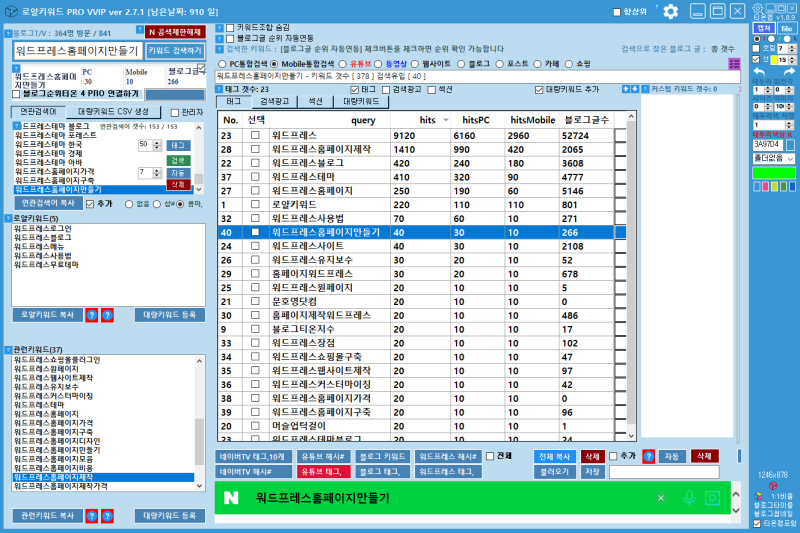800x533 pixels.
Task: Open the 폴더없음 dropdown in capture panel
Action: coord(774,159)
